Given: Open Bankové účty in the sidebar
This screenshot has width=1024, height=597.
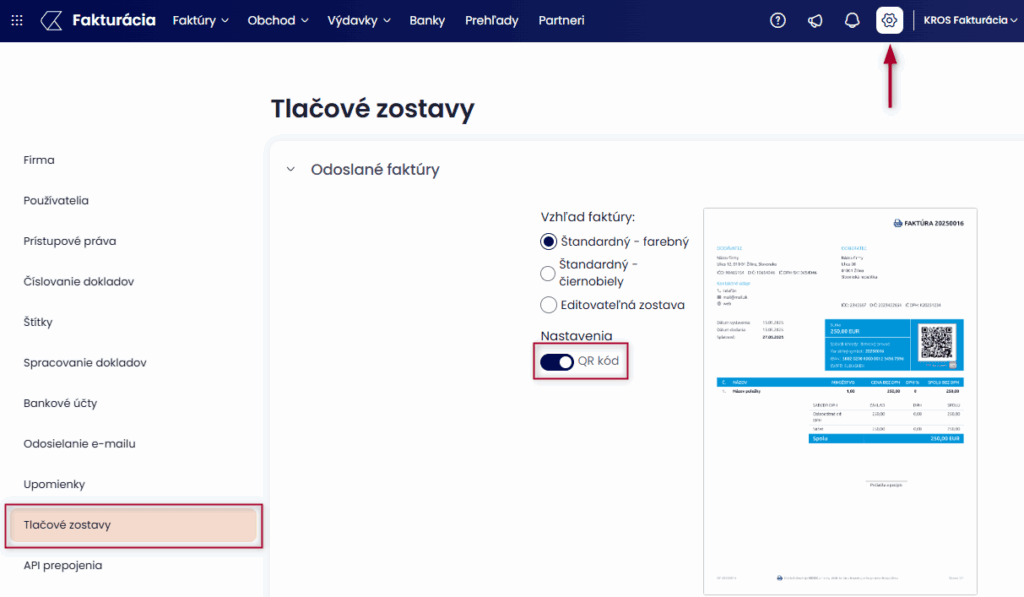Looking at the screenshot, I should (60, 403).
